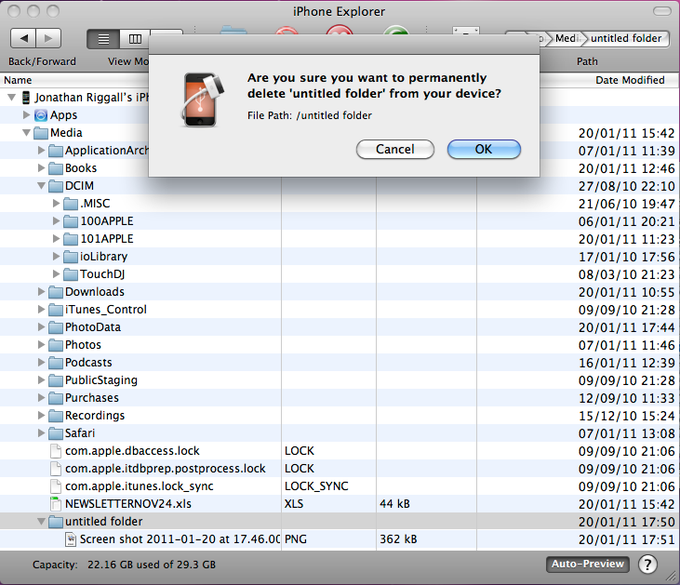680x585 pixels.
Task: Sort by the Date Modified column header
Action: pos(630,80)
